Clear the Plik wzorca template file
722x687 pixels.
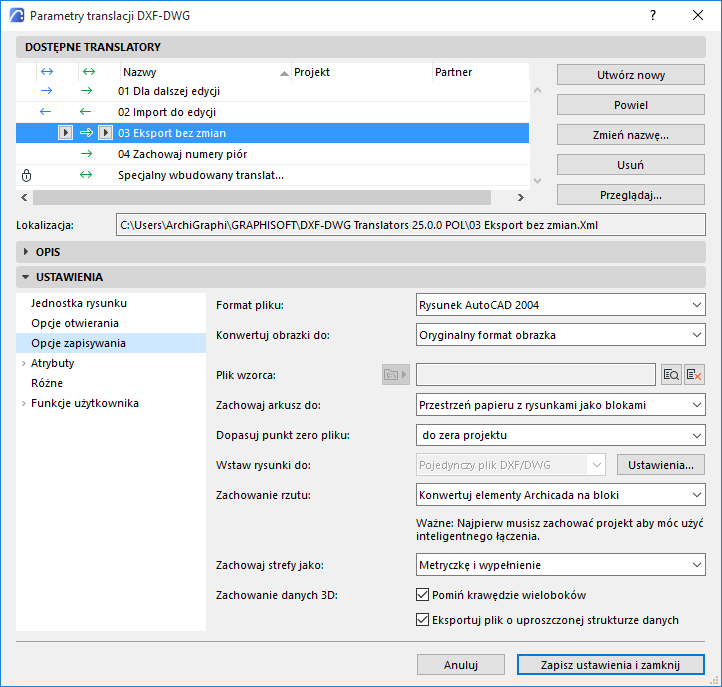click(x=694, y=375)
